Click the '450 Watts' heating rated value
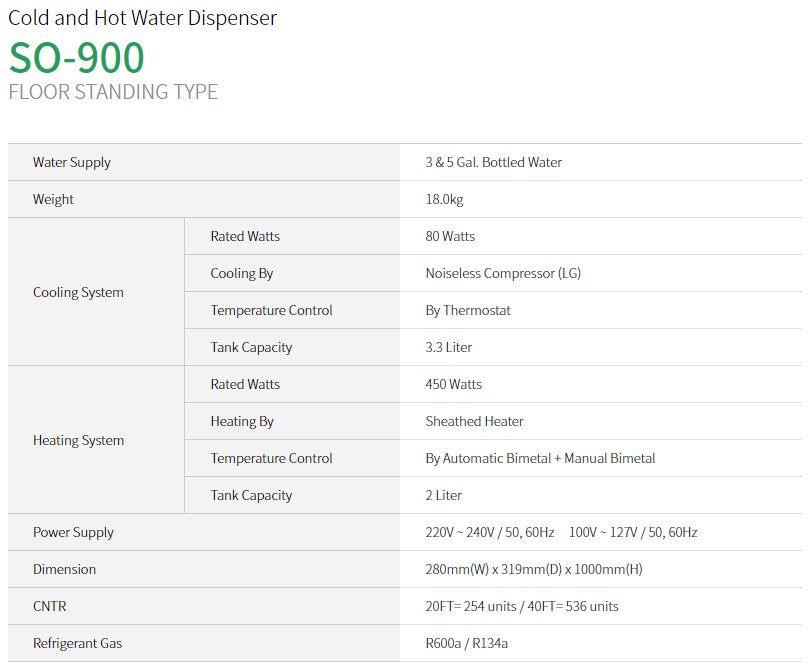808x672 pixels. [x=453, y=384]
